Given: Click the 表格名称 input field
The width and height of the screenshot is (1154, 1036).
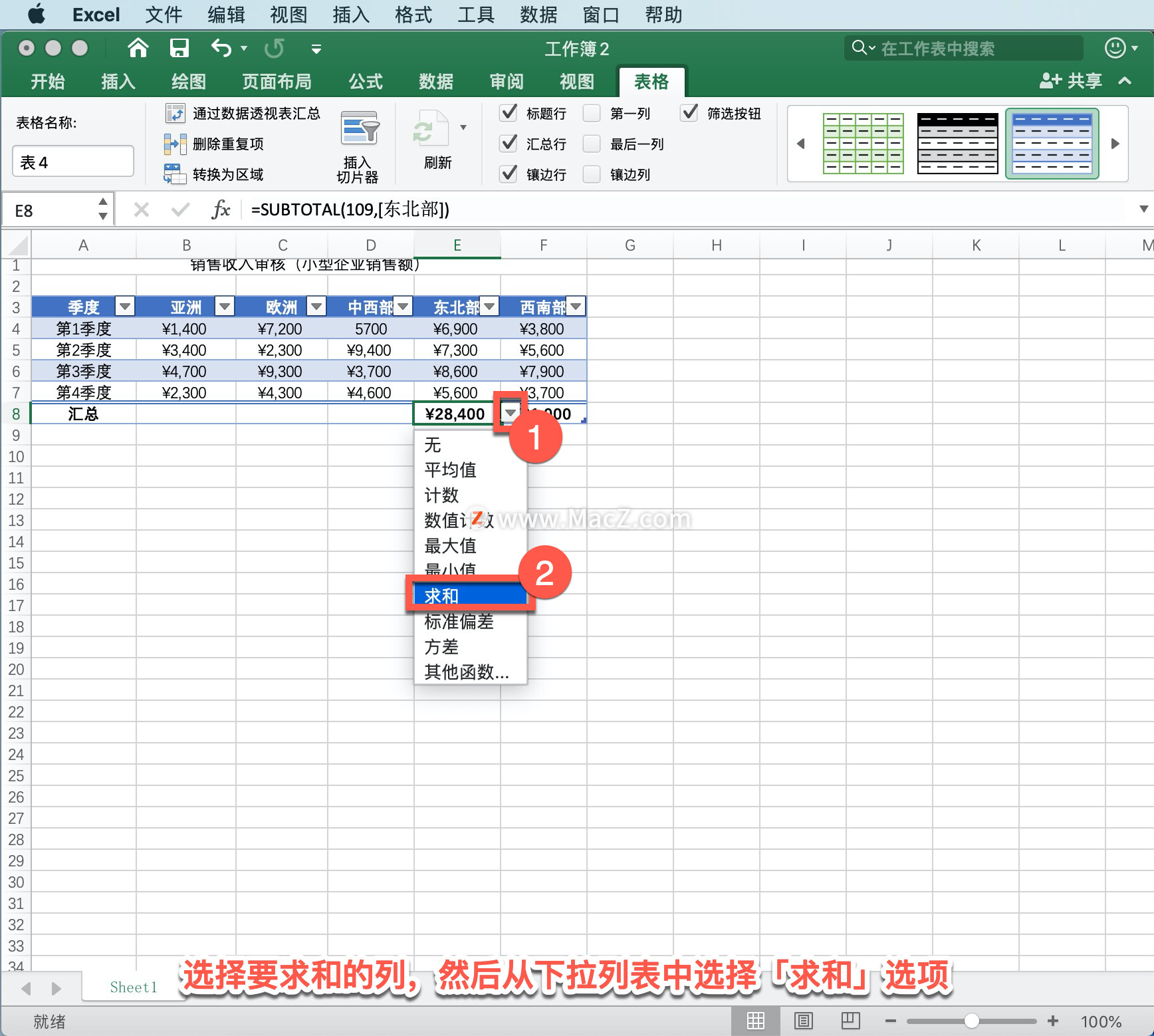Looking at the screenshot, I should pos(73,162).
